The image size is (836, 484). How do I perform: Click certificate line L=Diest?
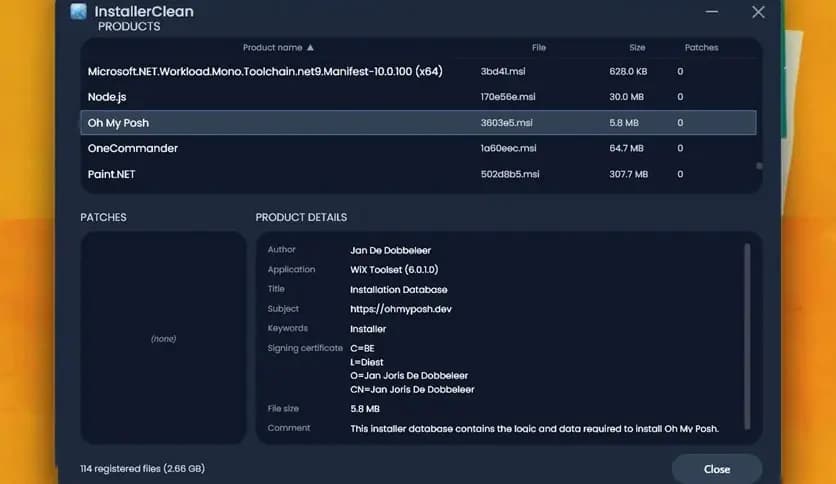(x=366, y=362)
